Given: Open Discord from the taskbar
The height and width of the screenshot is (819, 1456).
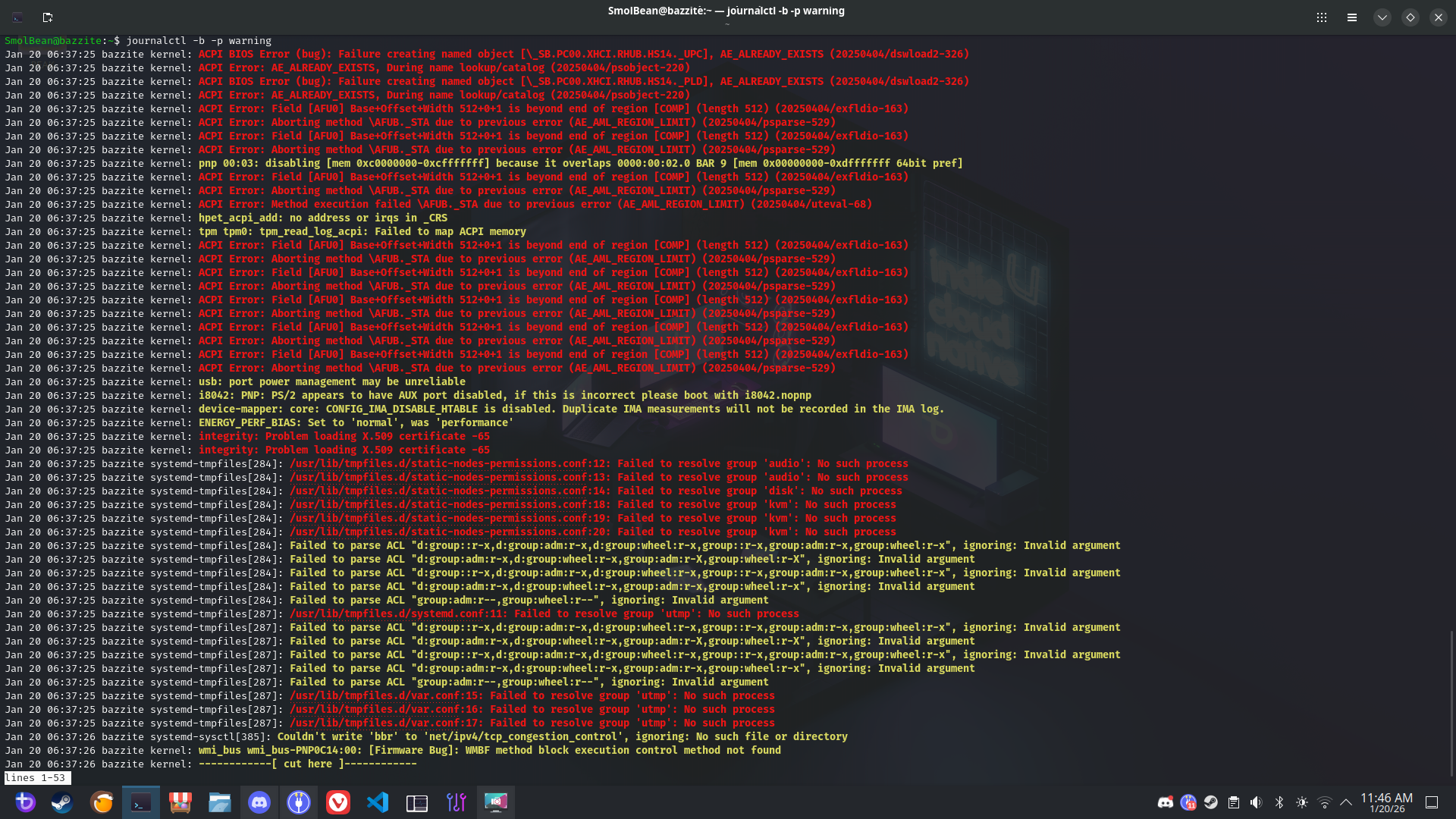Looking at the screenshot, I should tap(259, 802).
